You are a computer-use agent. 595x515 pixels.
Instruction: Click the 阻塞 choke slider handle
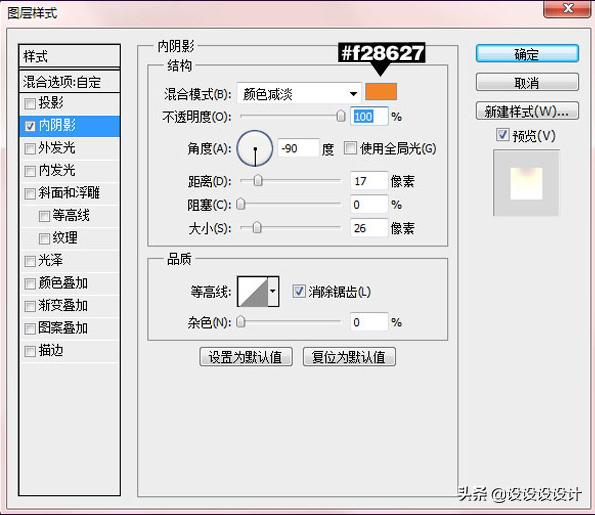(x=241, y=204)
